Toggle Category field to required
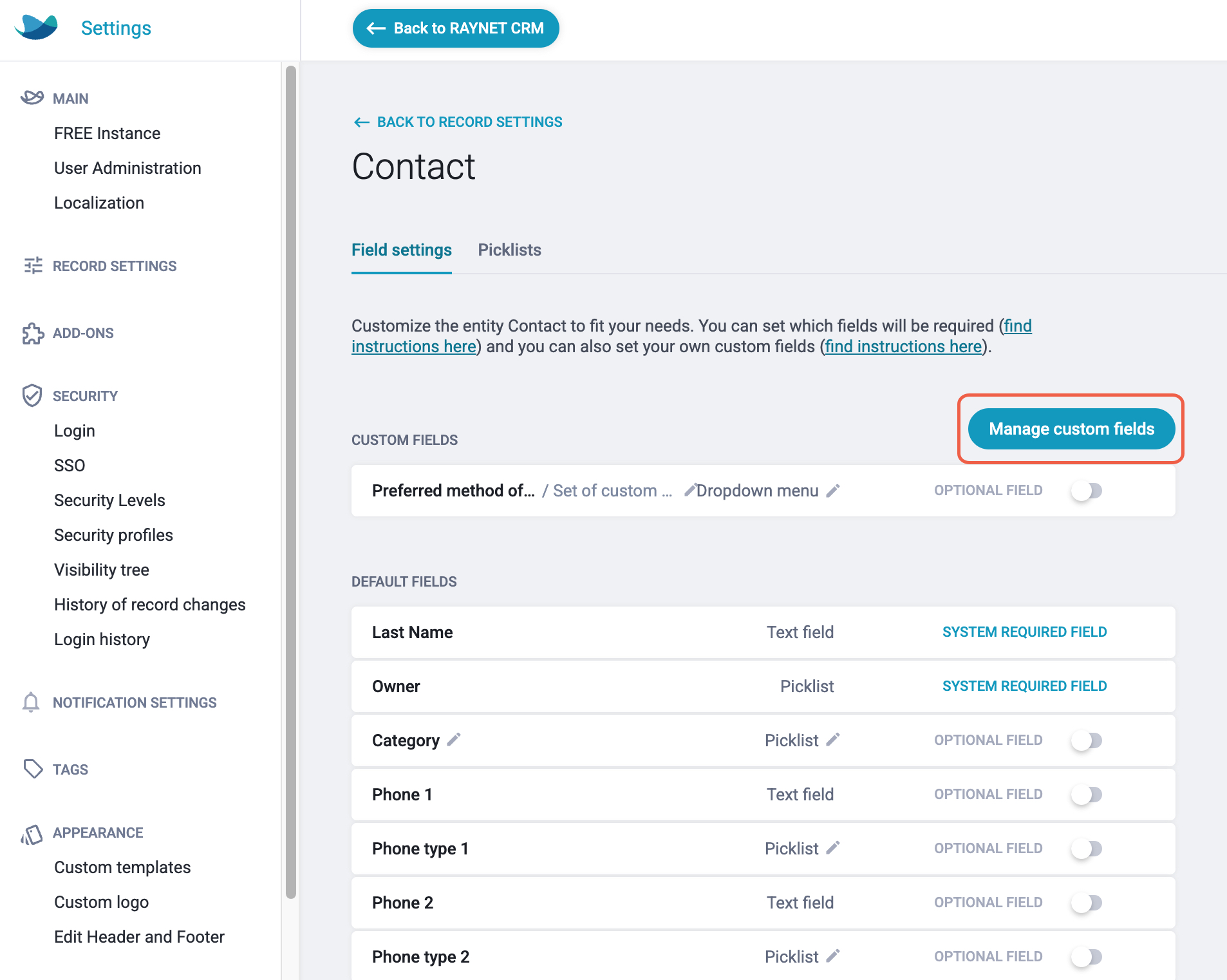 [x=1087, y=740]
